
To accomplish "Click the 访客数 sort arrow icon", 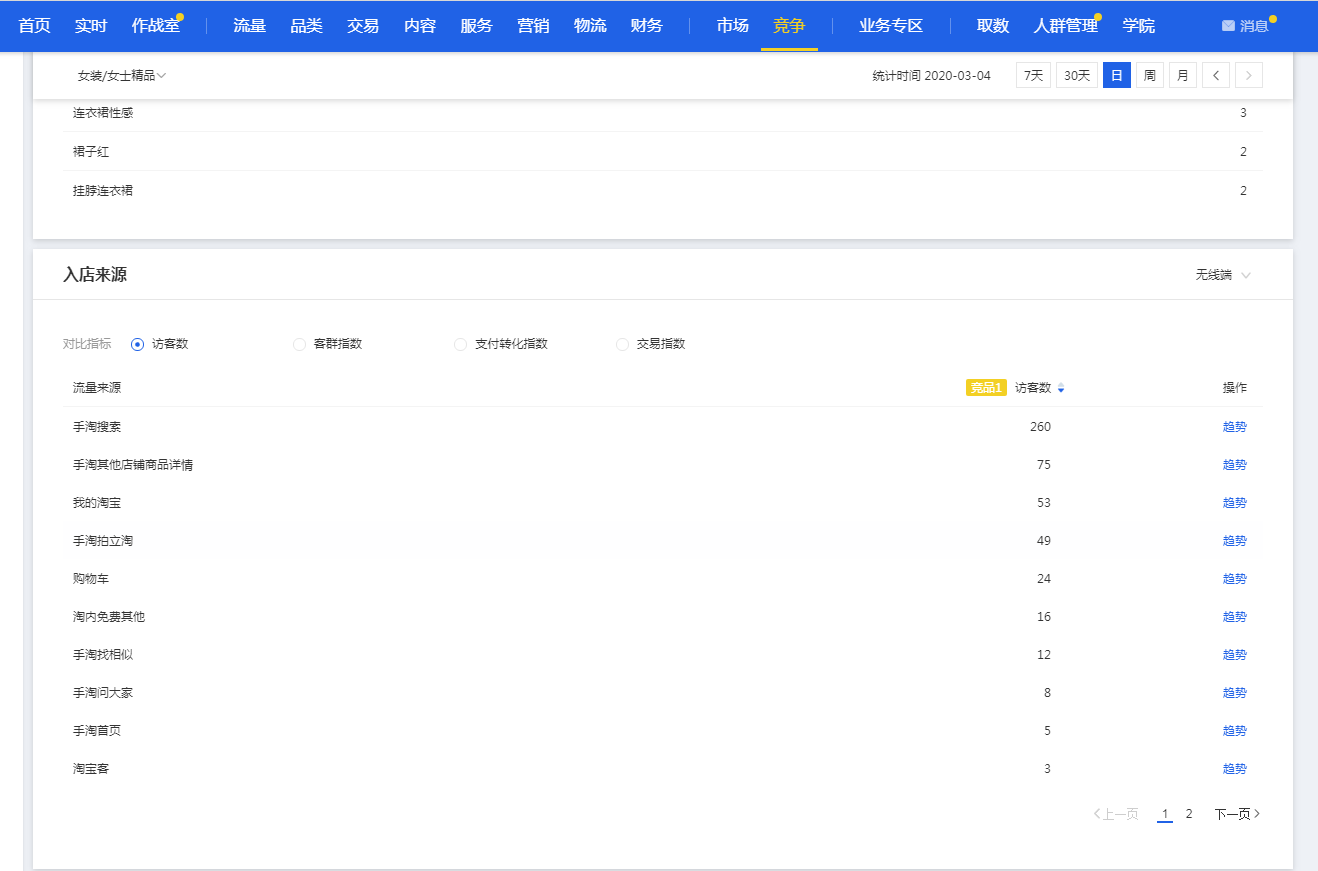I will click(x=1061, y=388).
